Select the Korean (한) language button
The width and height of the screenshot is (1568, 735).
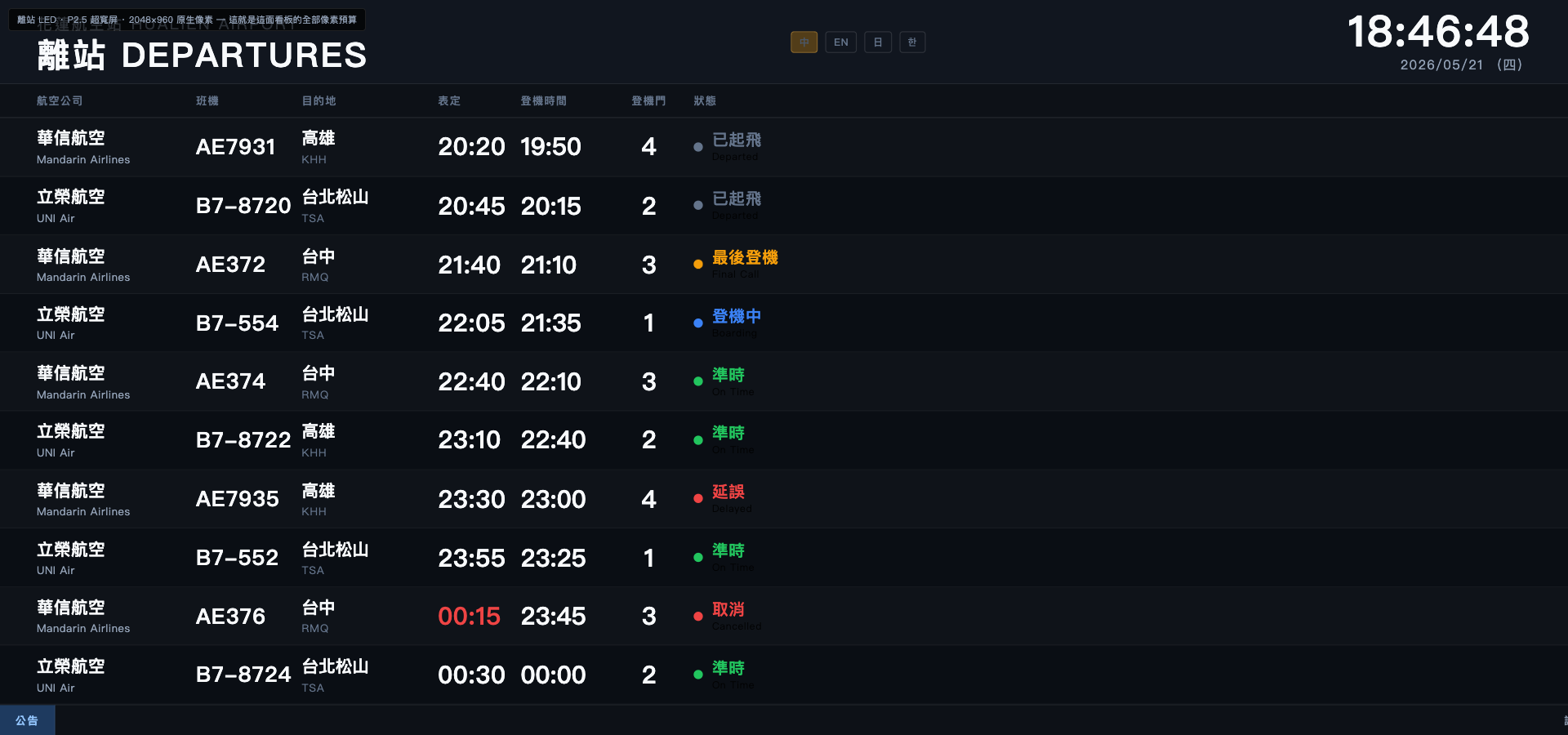(x=912, y=42)
